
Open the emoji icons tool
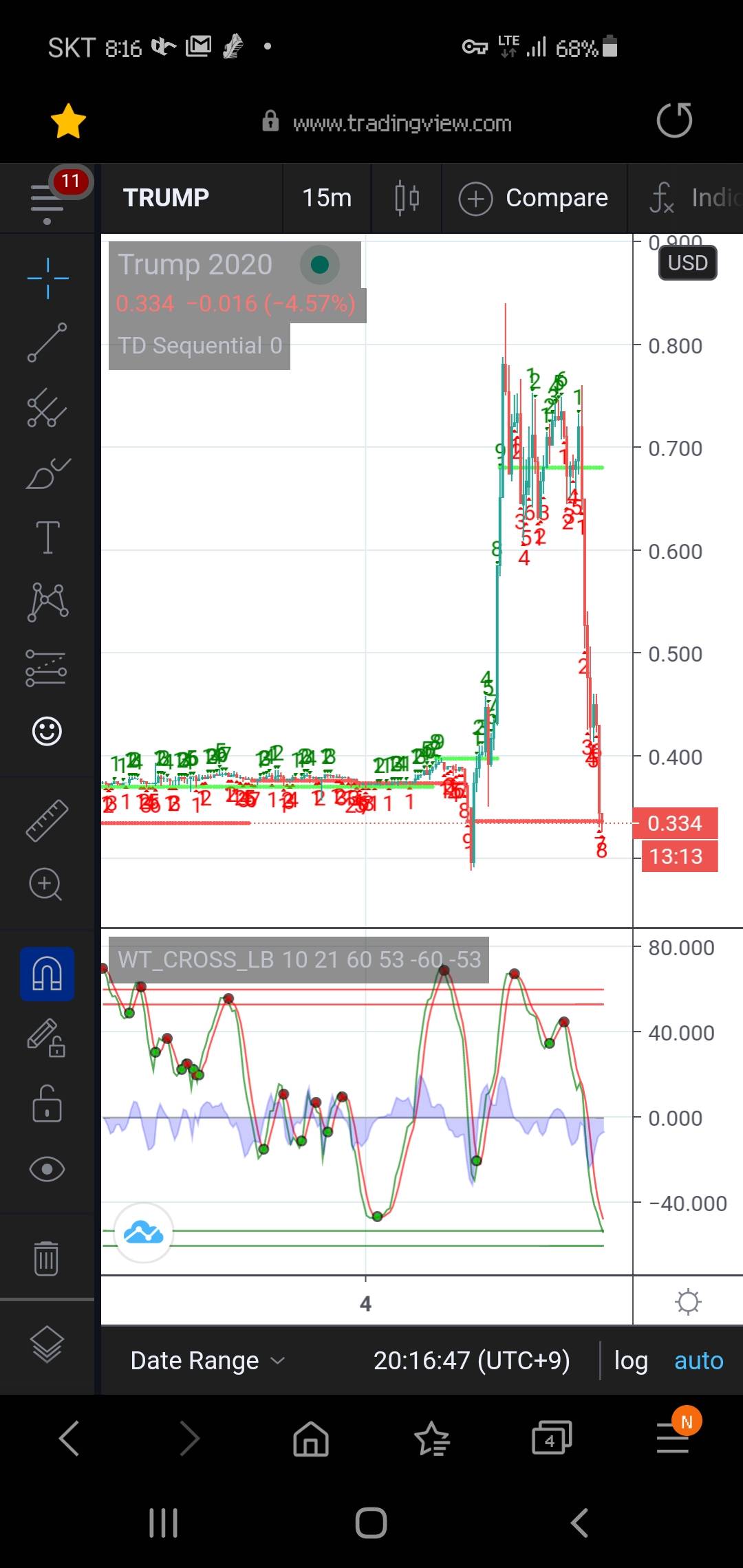pos(47,731)
